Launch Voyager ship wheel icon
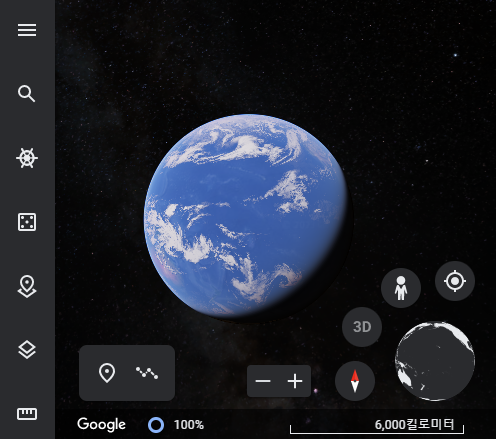The height and width of the screenshot is (439, 496). click(27, 158)
